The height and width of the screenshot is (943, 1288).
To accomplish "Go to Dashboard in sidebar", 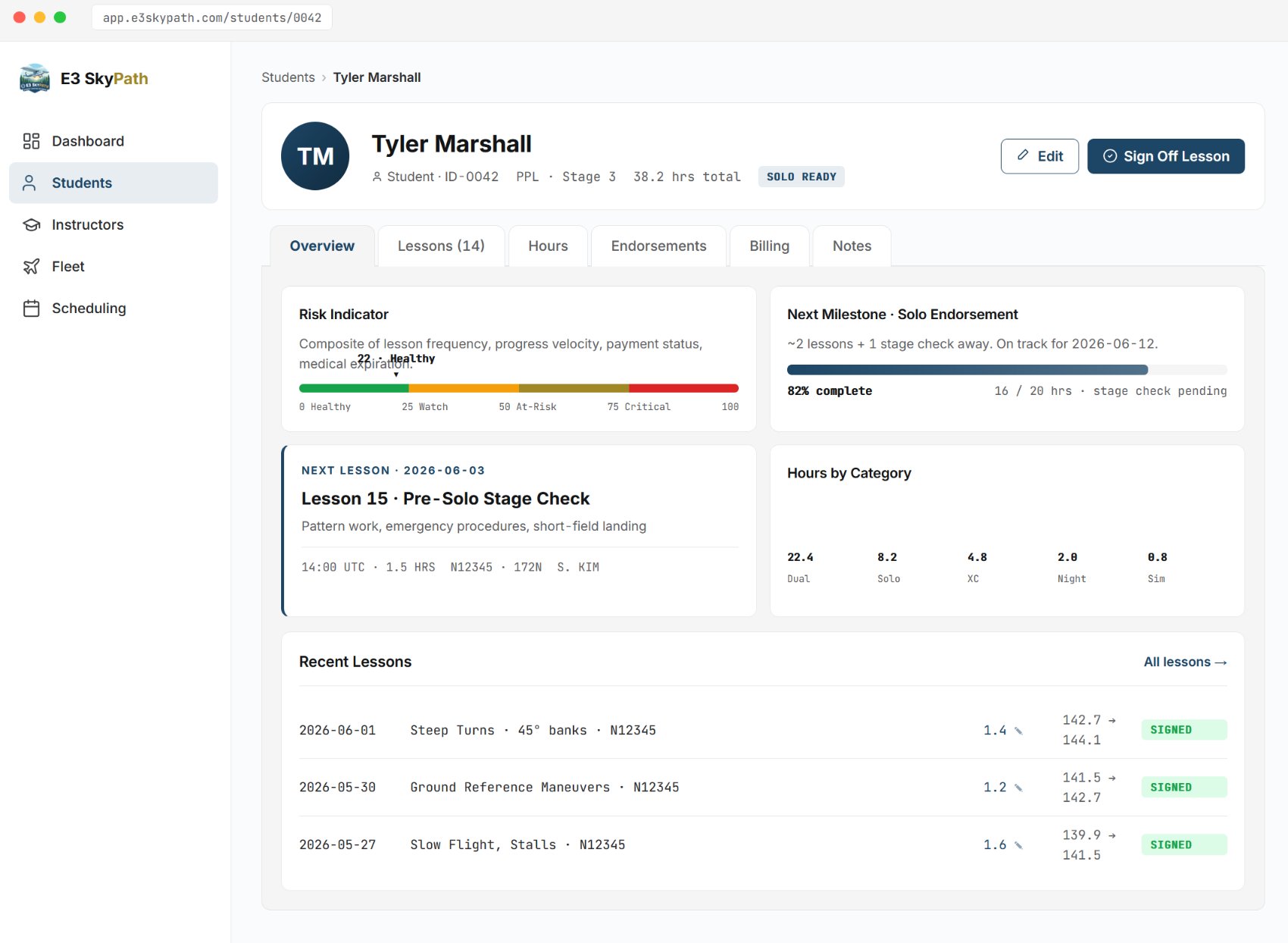I will click(114, 141).
